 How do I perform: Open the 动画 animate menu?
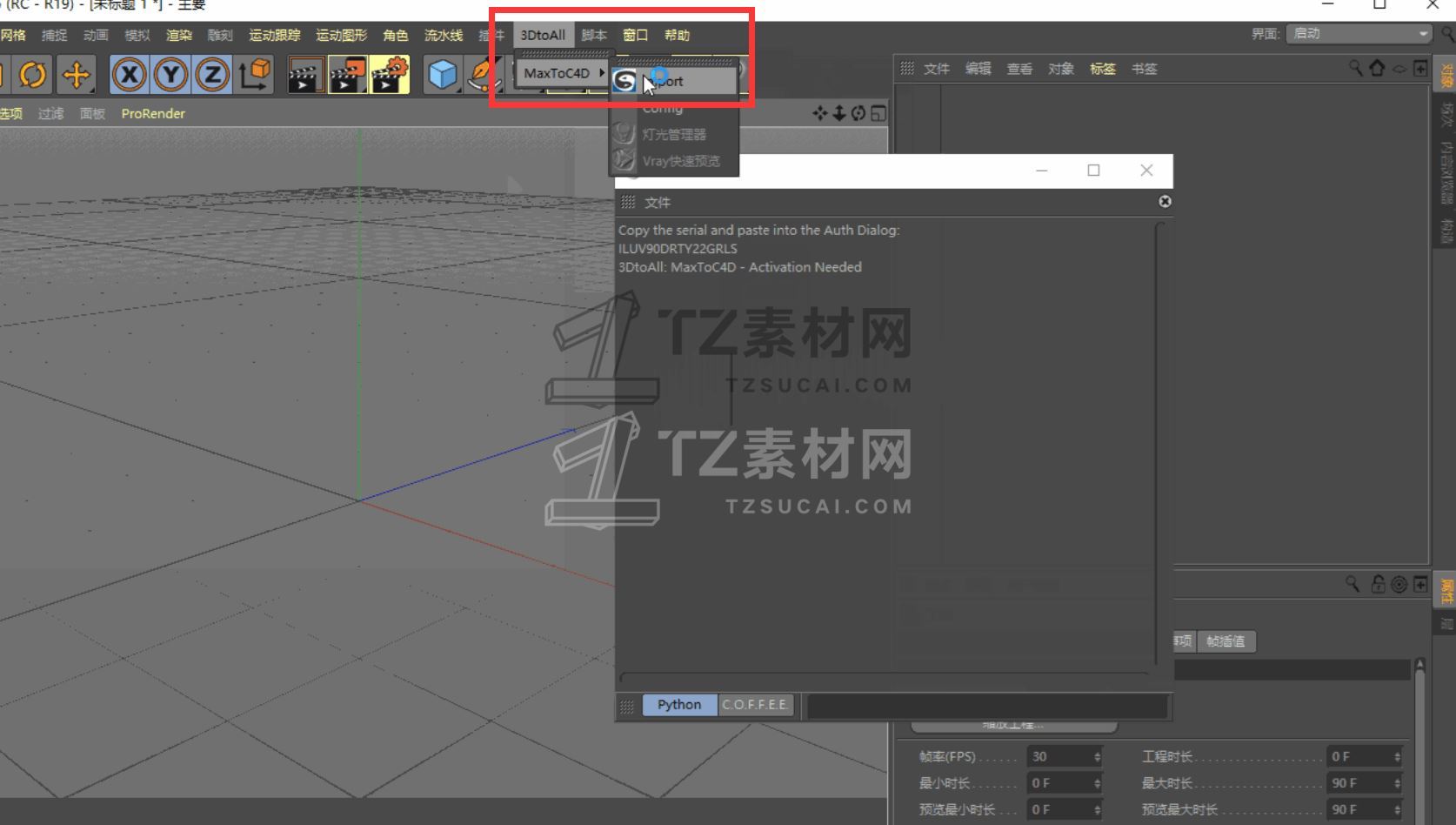click(96, 35)
